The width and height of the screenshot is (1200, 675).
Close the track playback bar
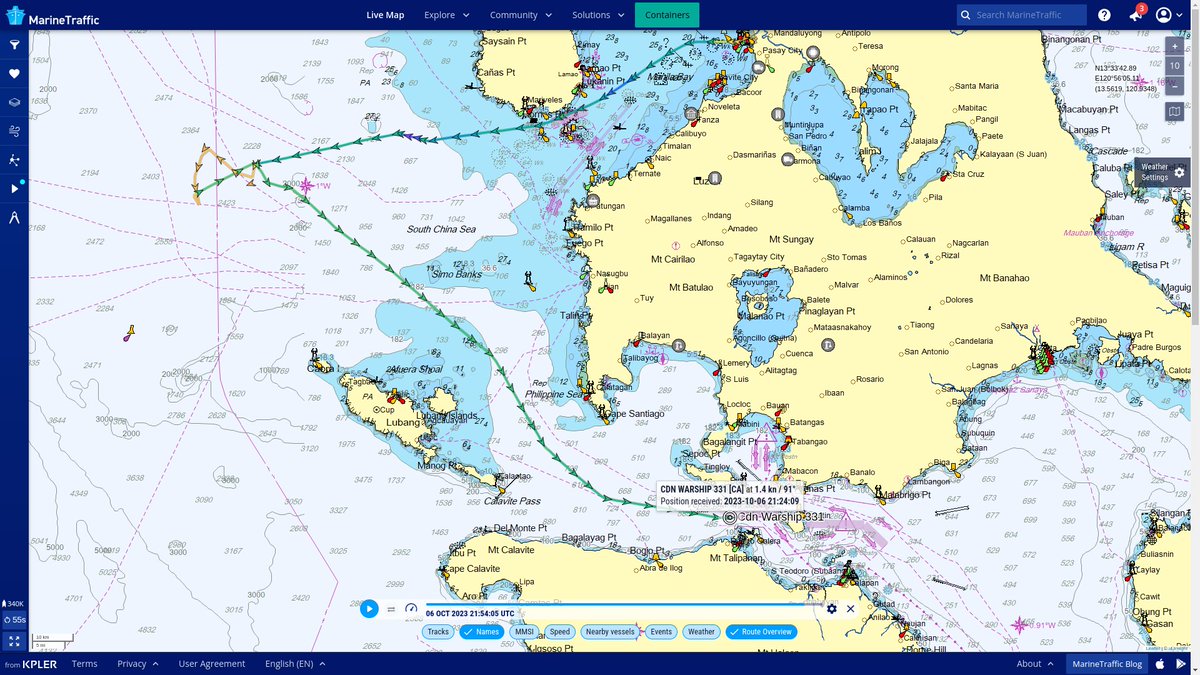tap(851, 608)
